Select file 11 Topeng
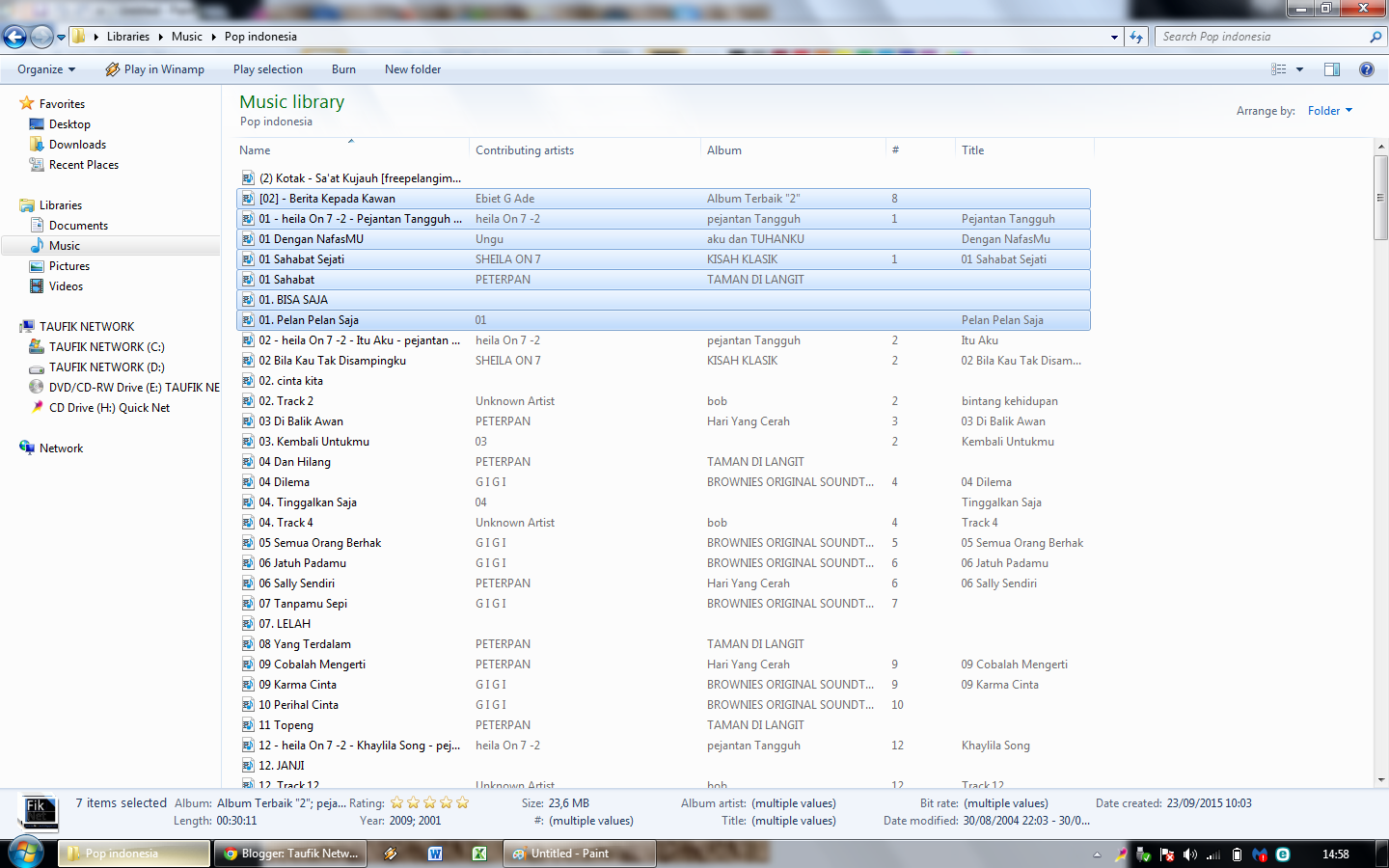 pyautogui.click(x=286, y=725)
